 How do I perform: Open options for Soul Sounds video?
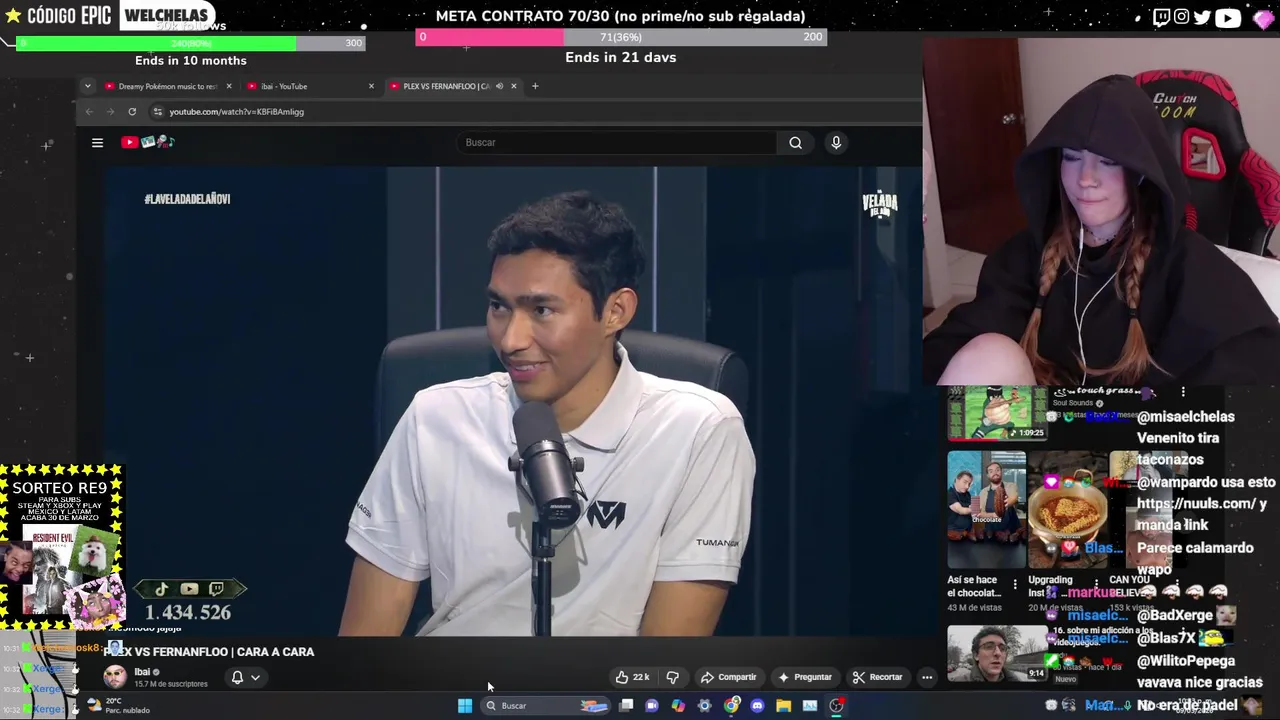tap(1183, 392)
